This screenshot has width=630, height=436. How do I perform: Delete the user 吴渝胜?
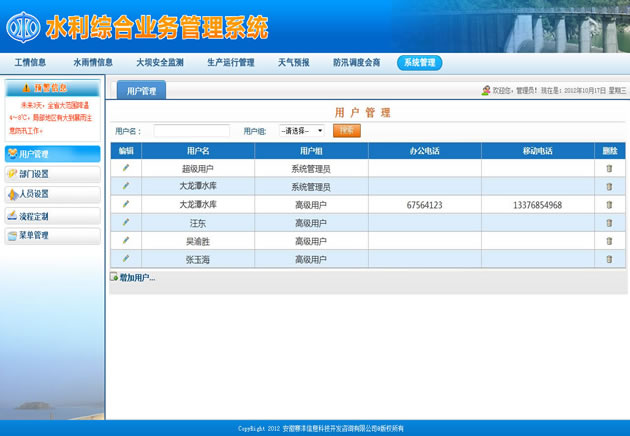[609, 241]
